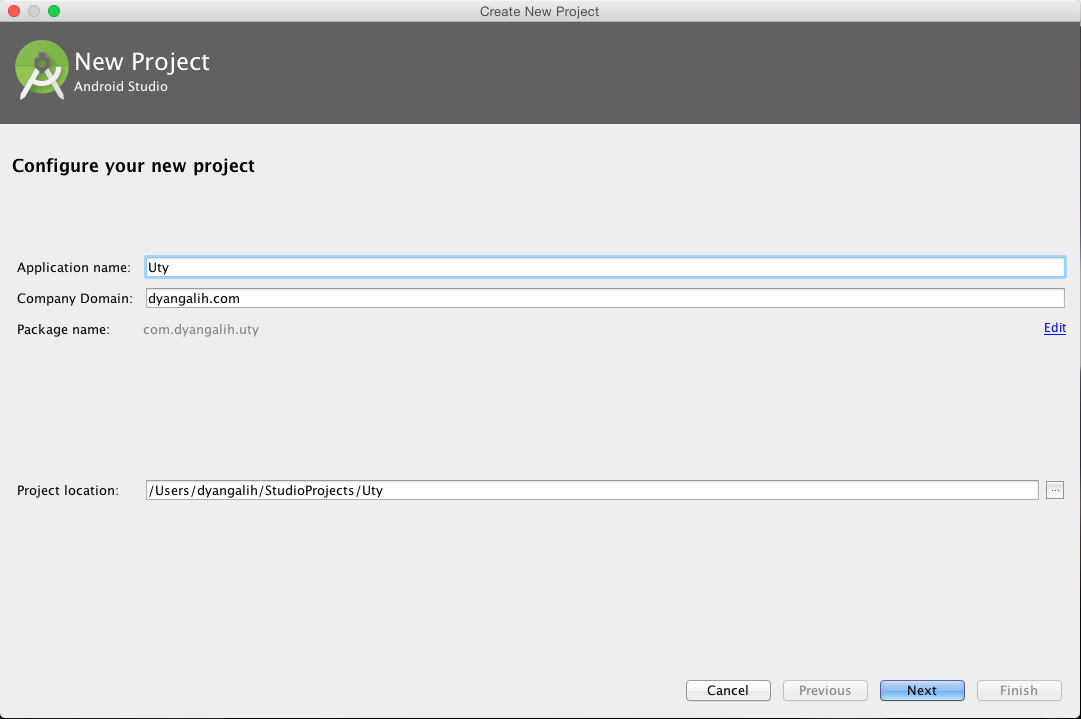The height and width of the screenshot is (719, 1081).
Task: Click the 'Project location:' label
Action: (x=68, y=490)
